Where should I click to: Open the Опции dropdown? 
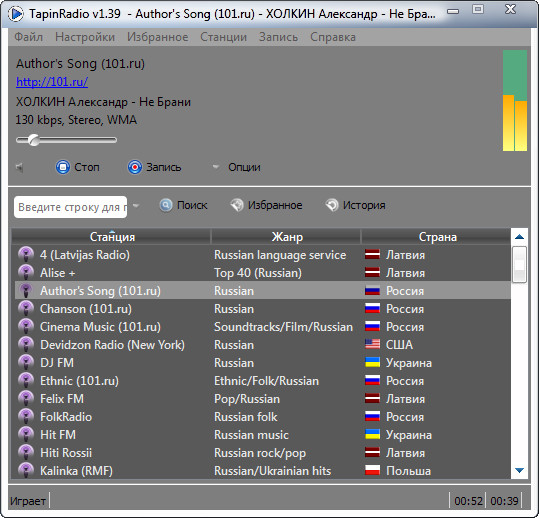coord(236,167)
